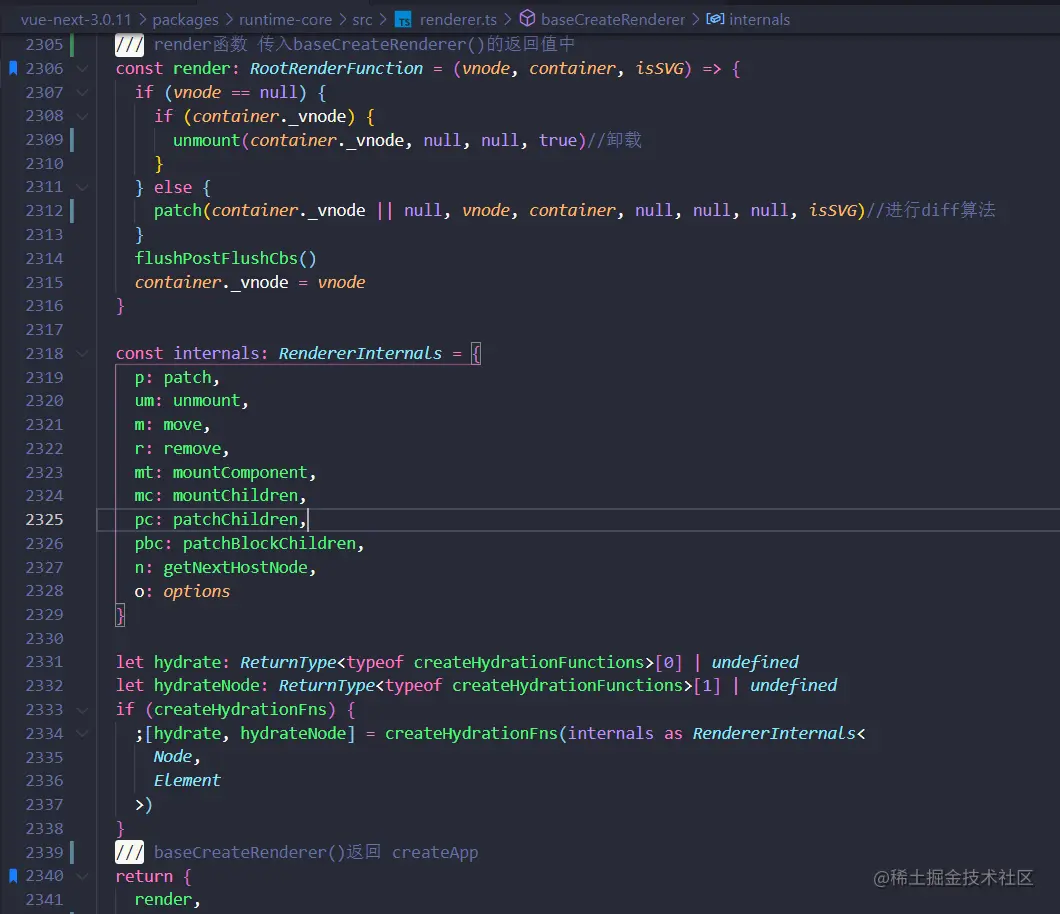Viewport: 1060px width, 914px height.
Task: Click 'r: remove,' property
Action: (x=181, y=449)
